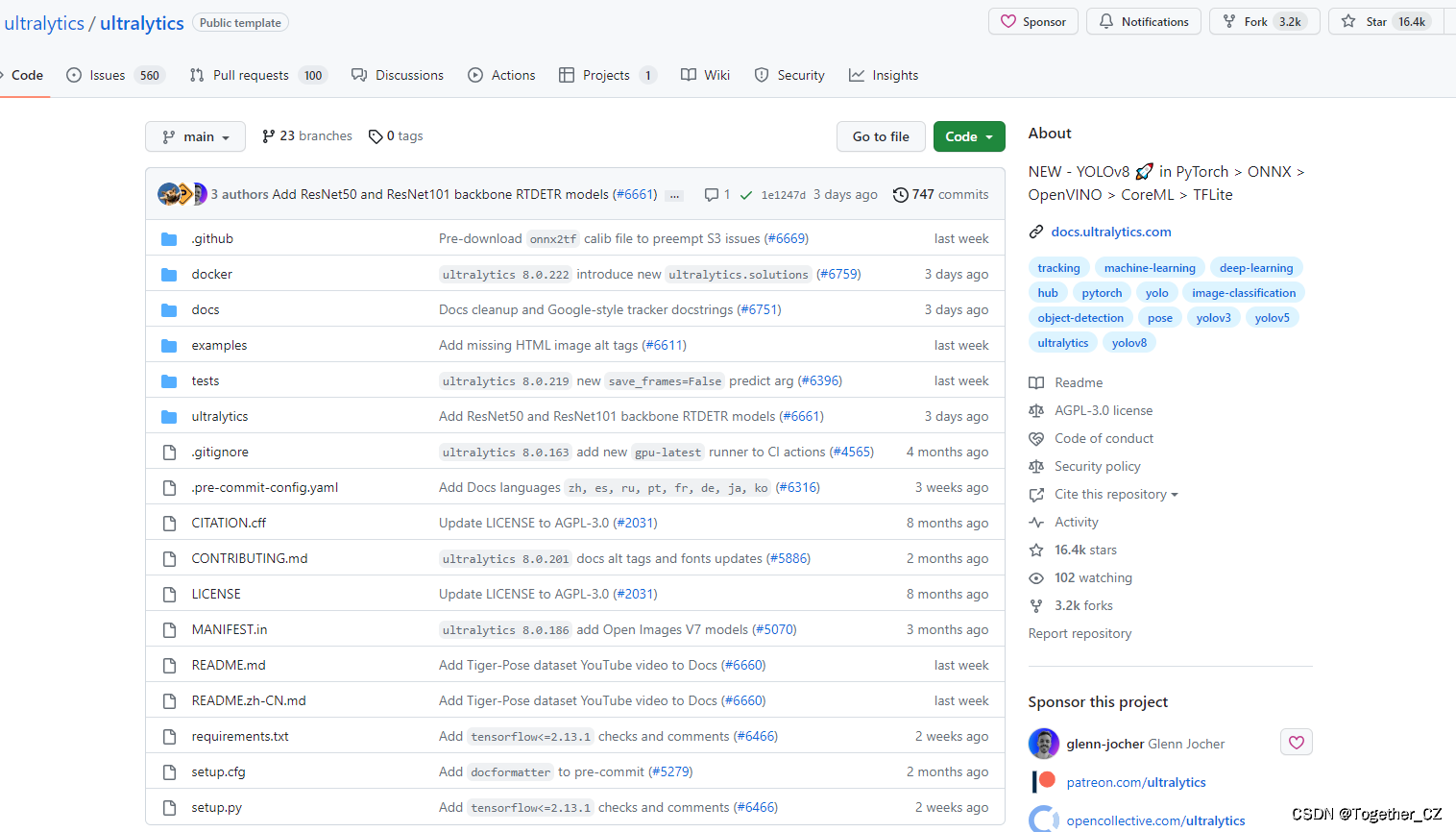1456x832 pixels.
Task: Click the file icon beside LICENSE
Action: pyautogui.click(x=169, y=595)
